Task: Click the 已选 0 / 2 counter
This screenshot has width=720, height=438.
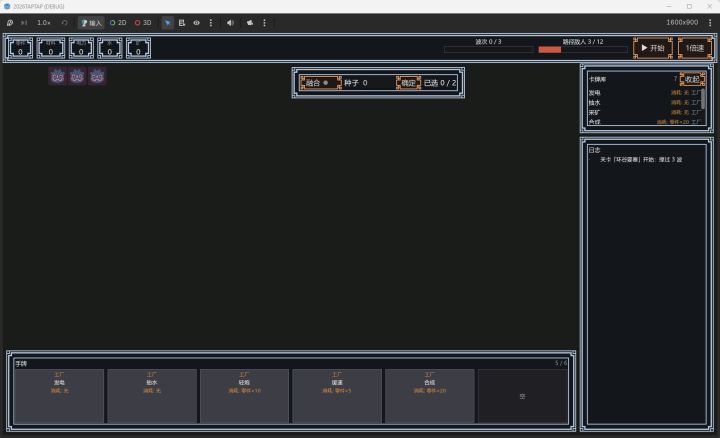Action: point(440,83)
